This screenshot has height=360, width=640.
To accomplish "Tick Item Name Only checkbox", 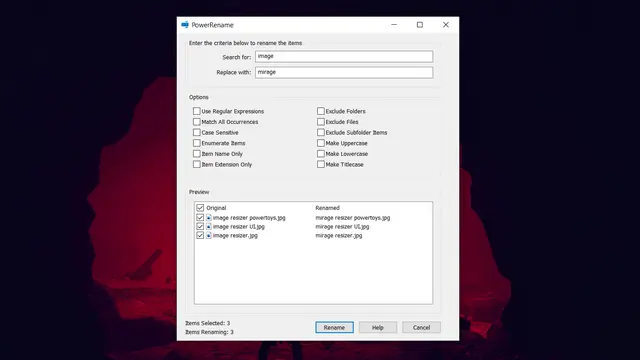I will coord(197,153).
